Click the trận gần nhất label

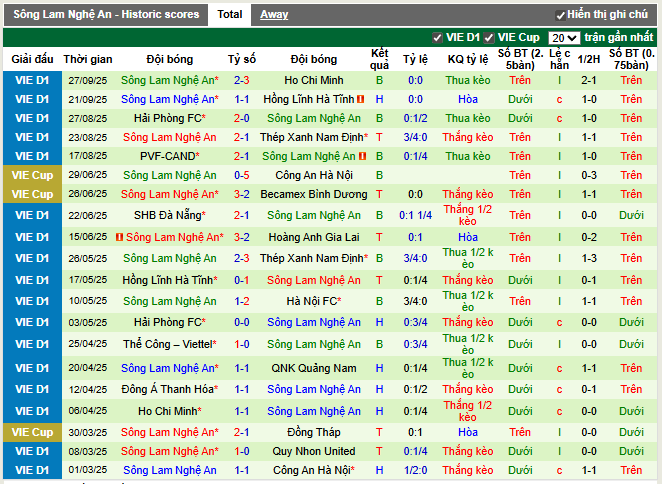[x=619, y=38]
